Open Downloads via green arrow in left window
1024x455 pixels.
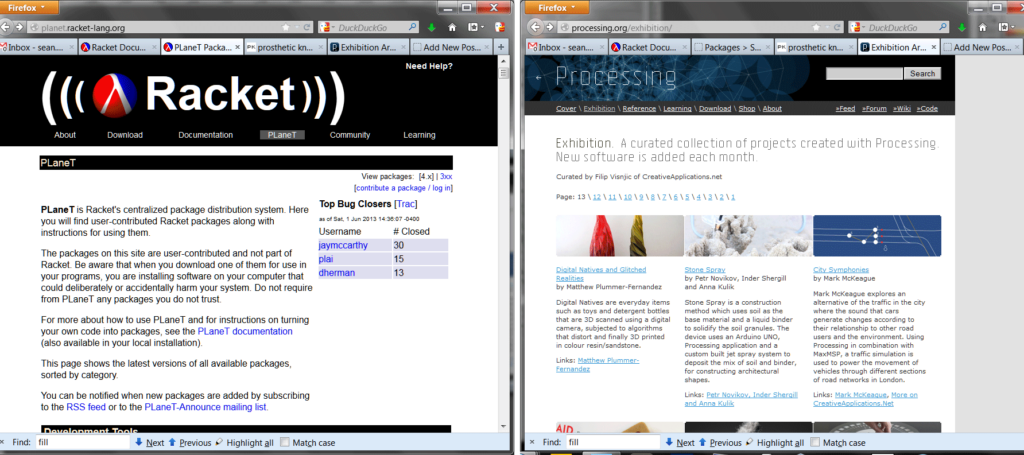429,27
